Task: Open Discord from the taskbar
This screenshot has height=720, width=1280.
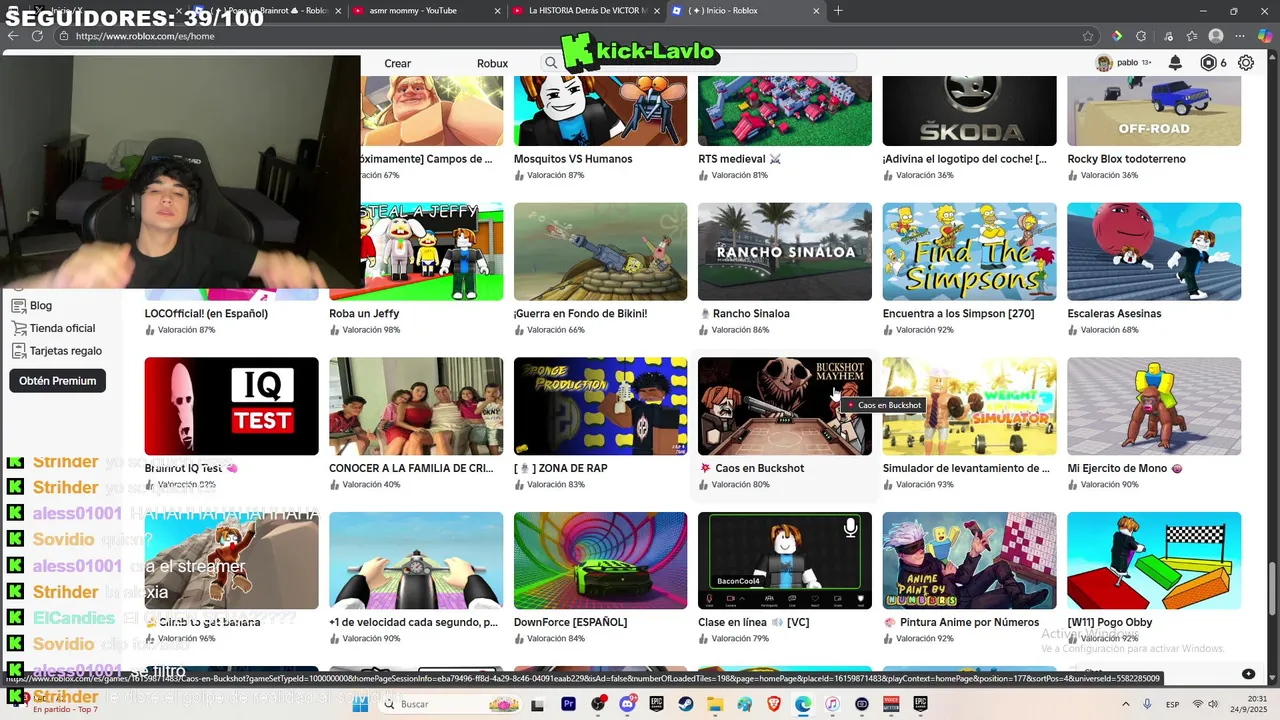Action: (627, 704)
